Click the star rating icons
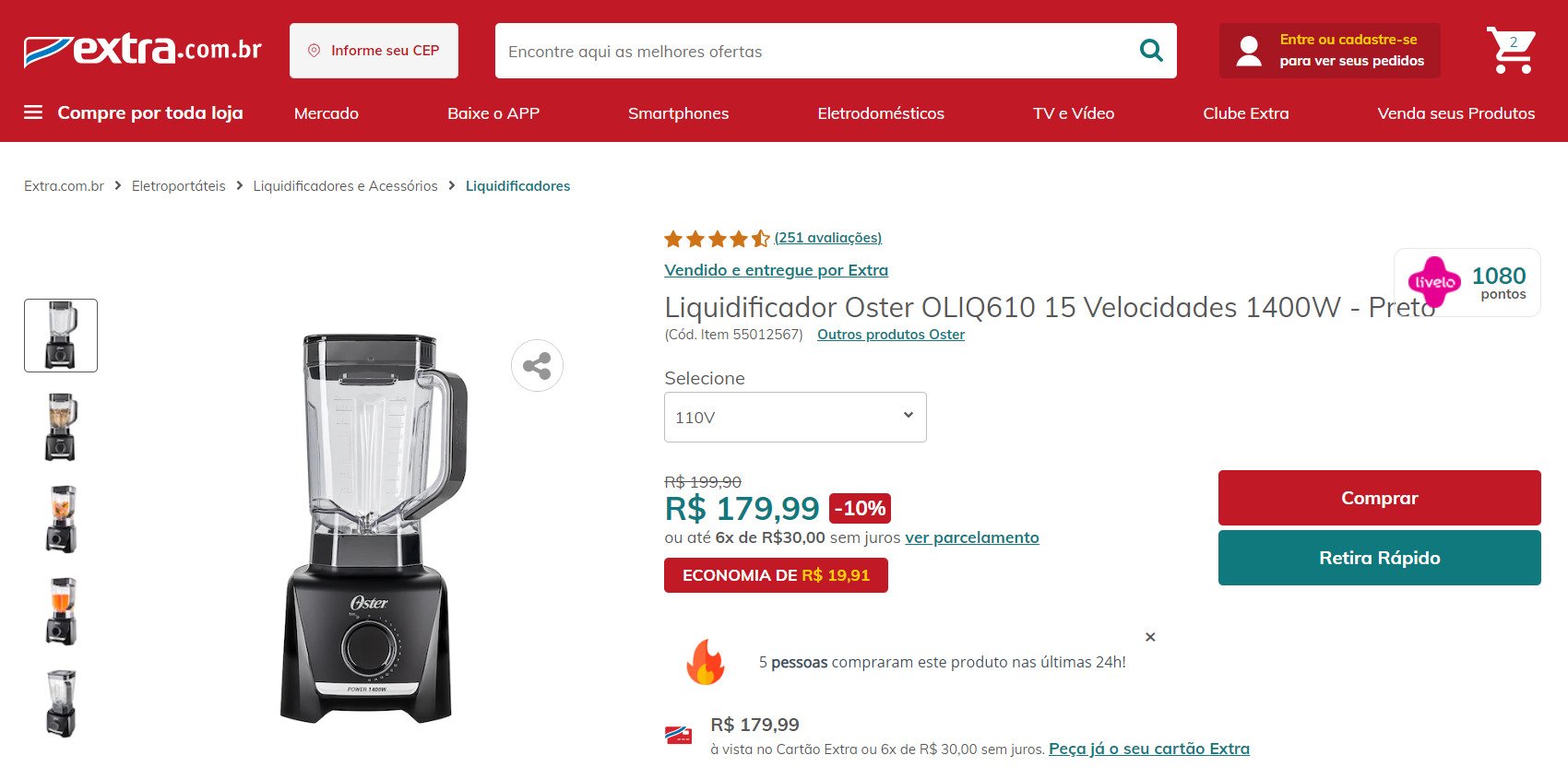Image resolution: width=1568 pixels, height=767 pixels. pos(717,239)
